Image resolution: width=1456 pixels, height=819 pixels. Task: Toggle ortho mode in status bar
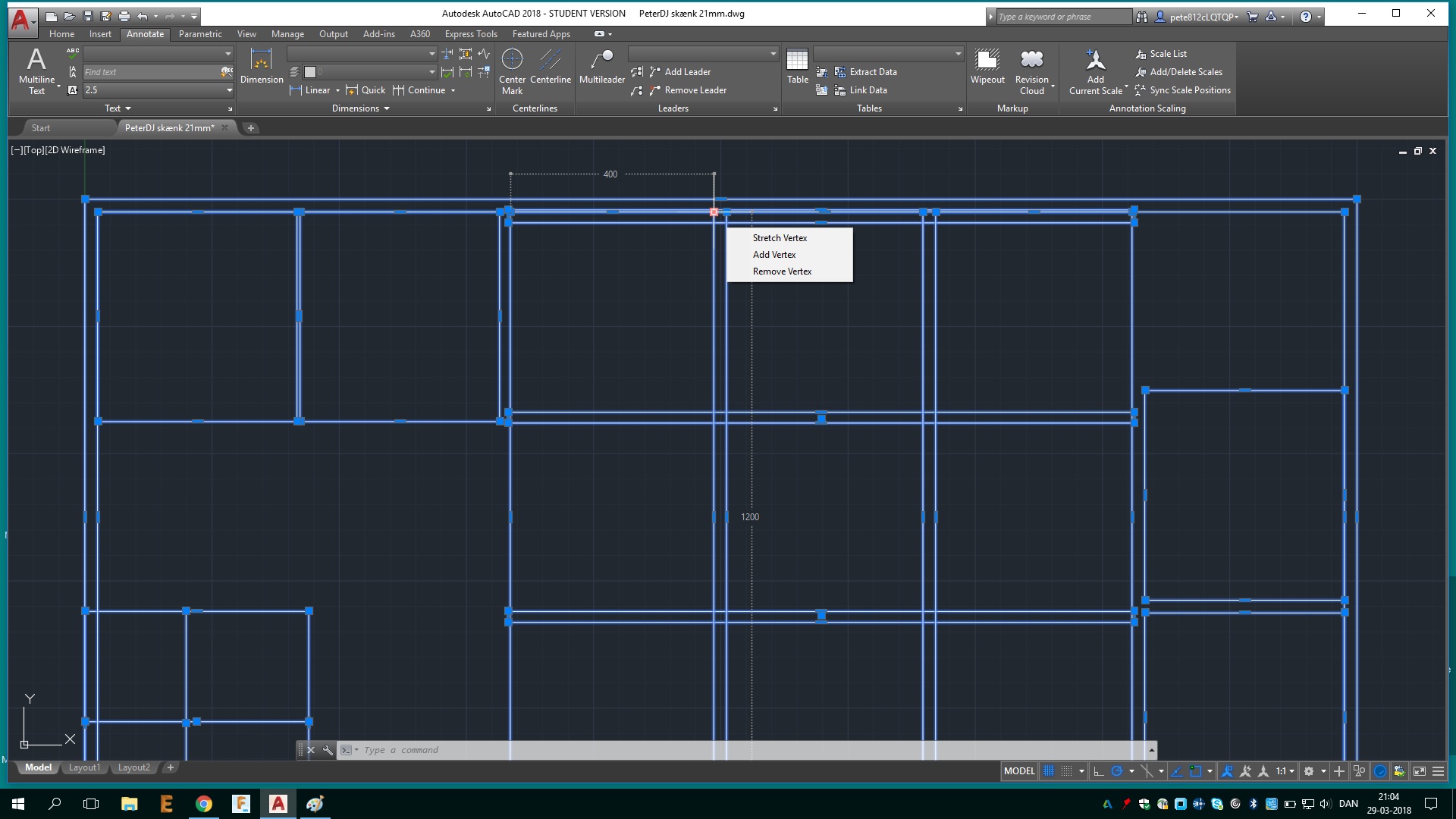tap(1098, 771)
